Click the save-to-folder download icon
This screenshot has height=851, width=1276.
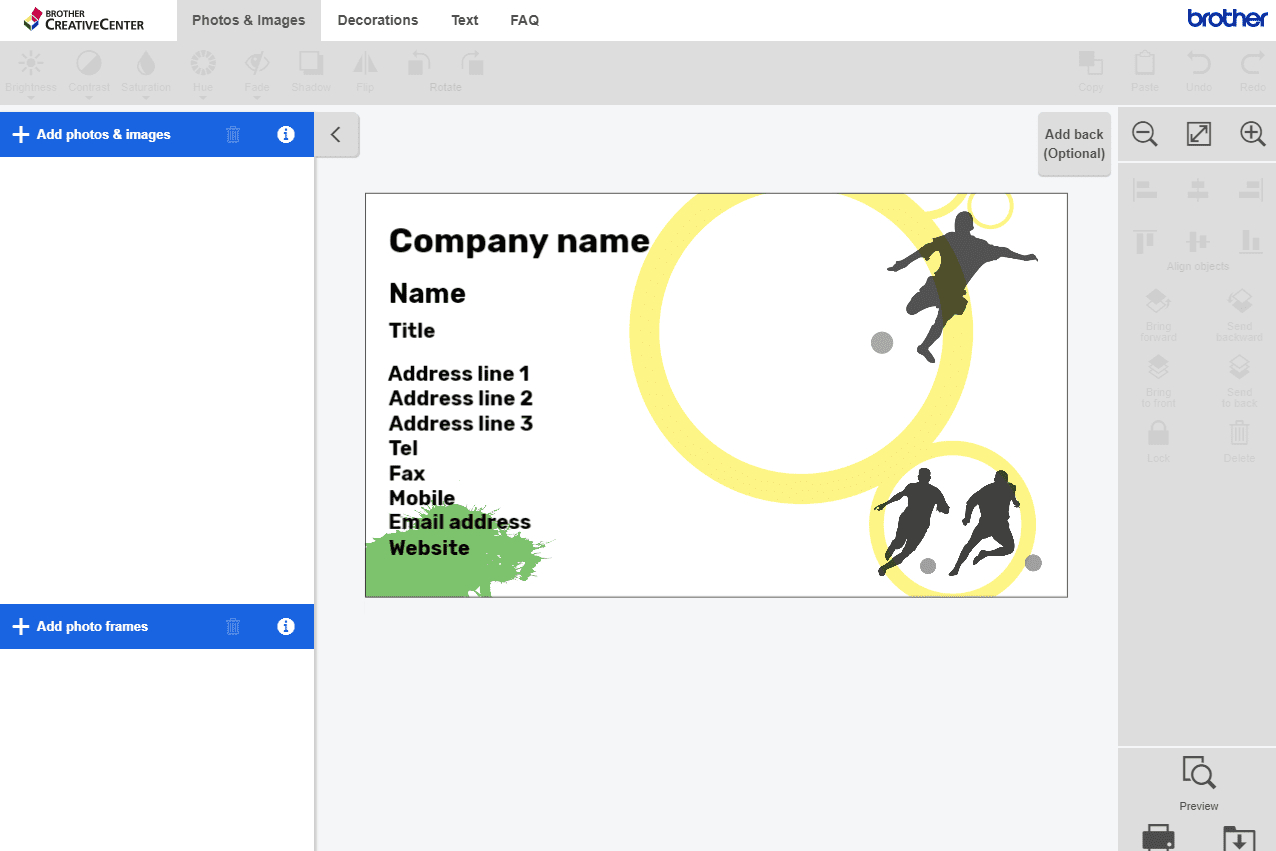pyautogui.click(x=1238, y=838)
